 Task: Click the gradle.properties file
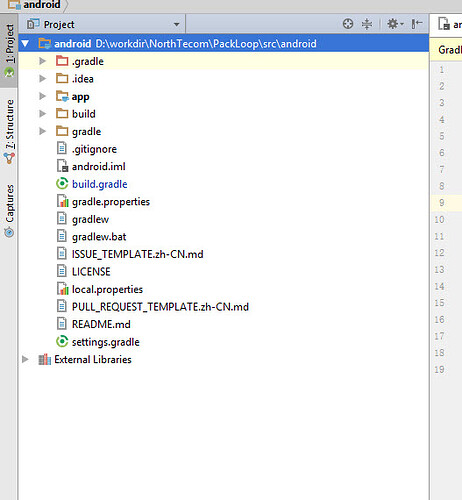111,202
